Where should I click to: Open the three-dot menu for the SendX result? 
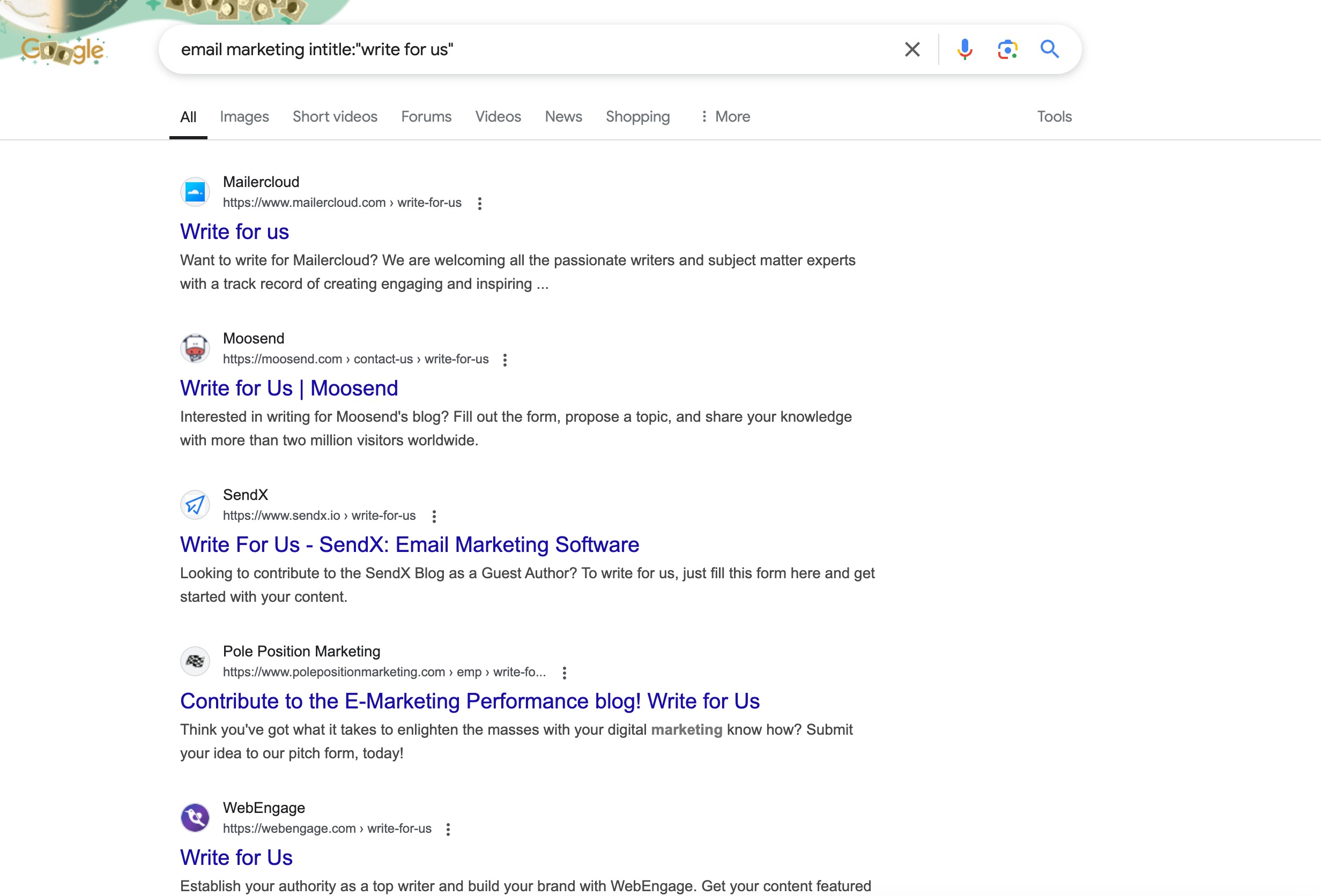pos(435,516)
